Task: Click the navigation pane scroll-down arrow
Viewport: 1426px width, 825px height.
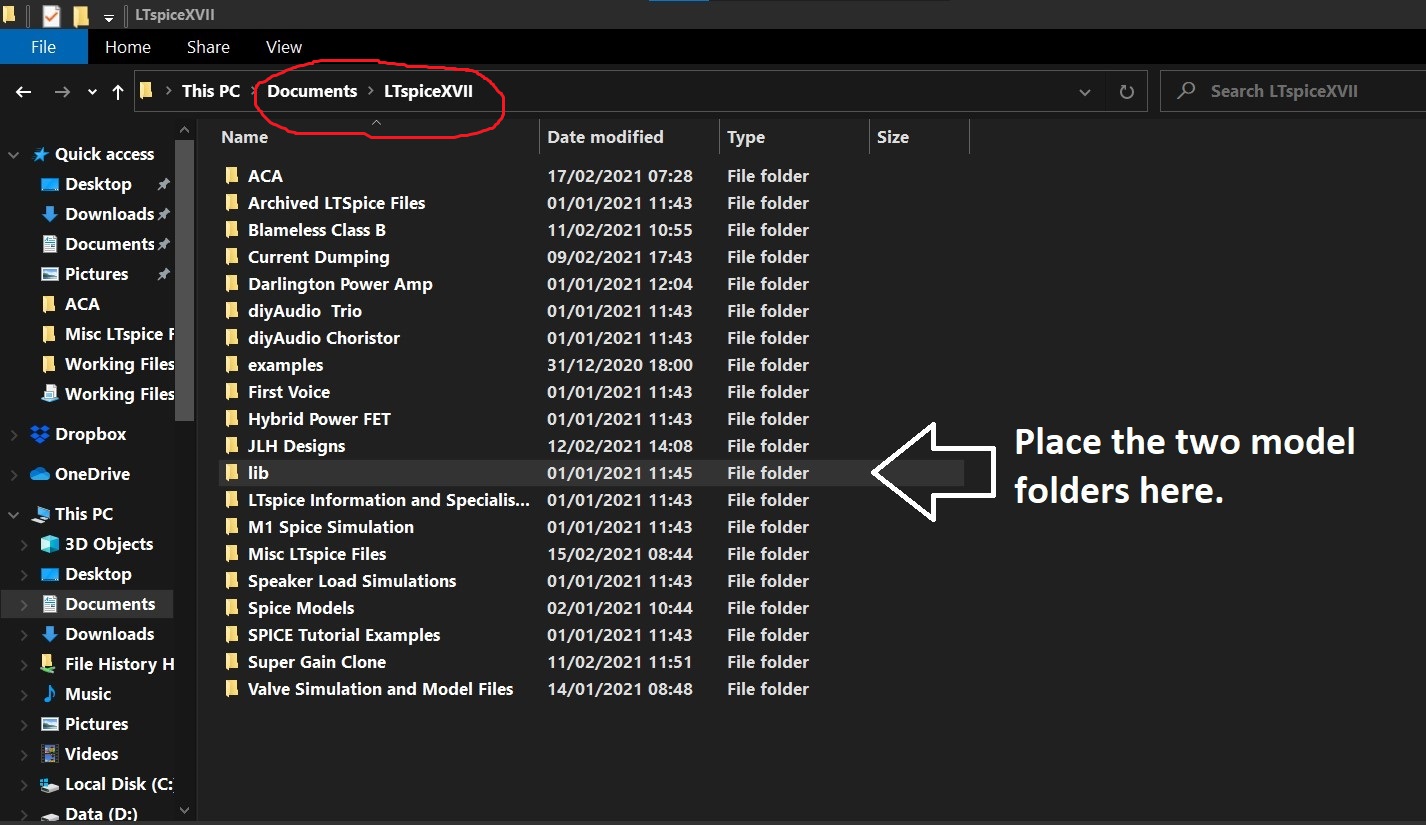Action: (184, 810)
